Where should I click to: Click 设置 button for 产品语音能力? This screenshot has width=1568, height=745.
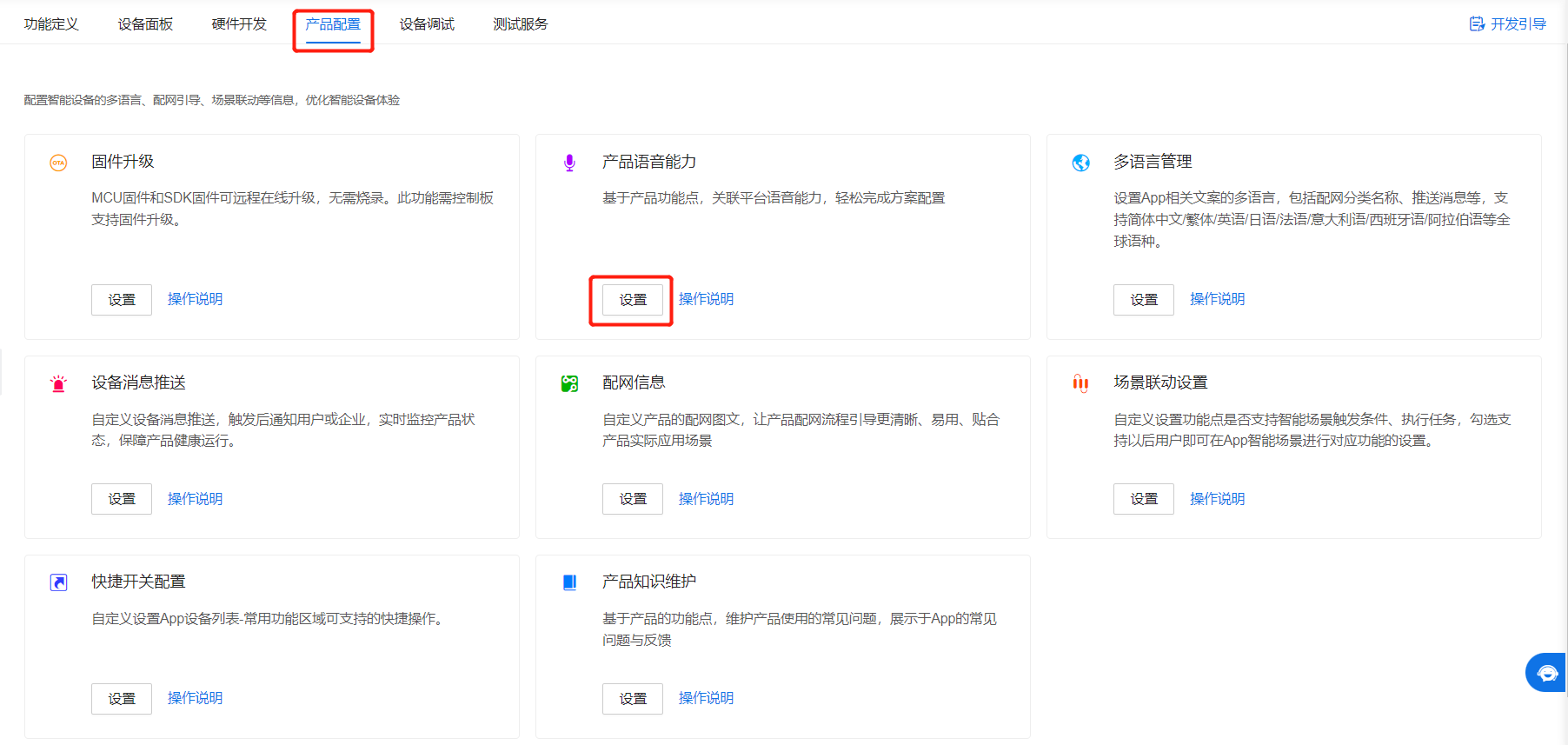click(x=633, y=300)
